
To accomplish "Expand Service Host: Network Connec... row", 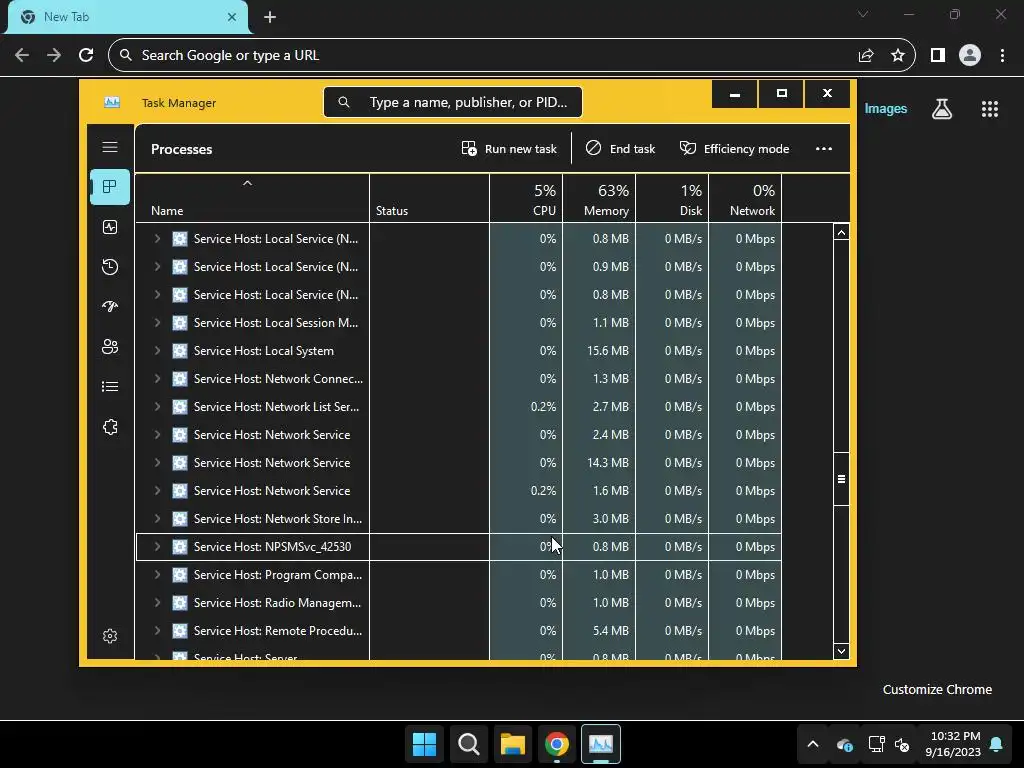I will pyautogui.click(x=157, y=379).
